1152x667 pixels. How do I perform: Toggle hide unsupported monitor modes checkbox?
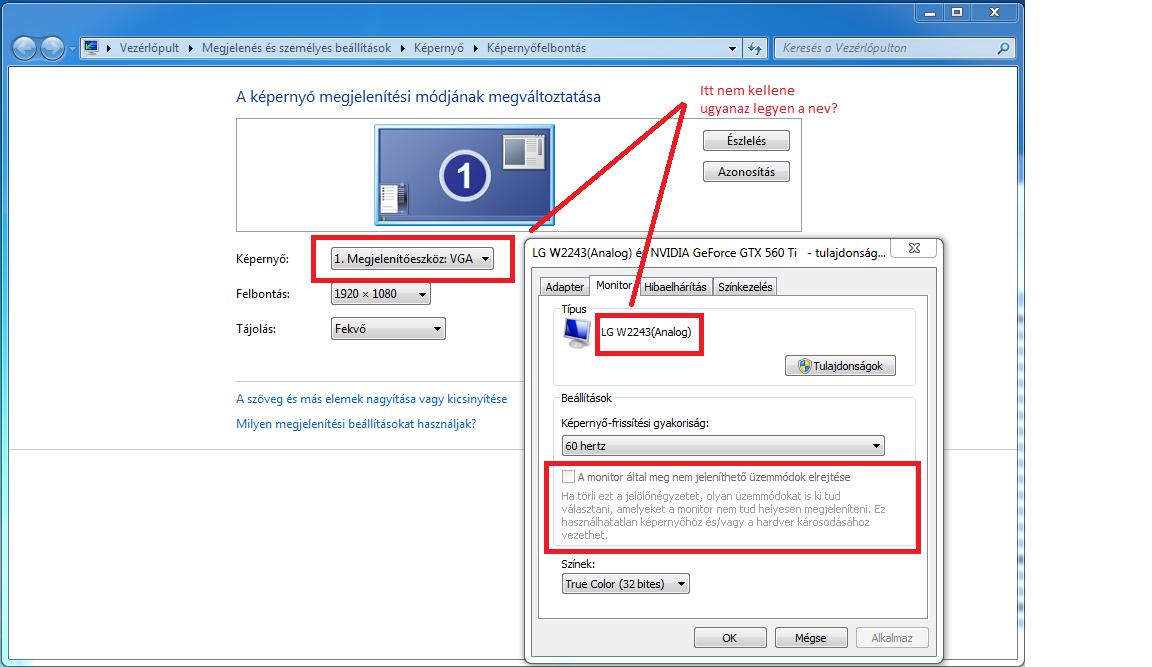click(x=568, y=477)
